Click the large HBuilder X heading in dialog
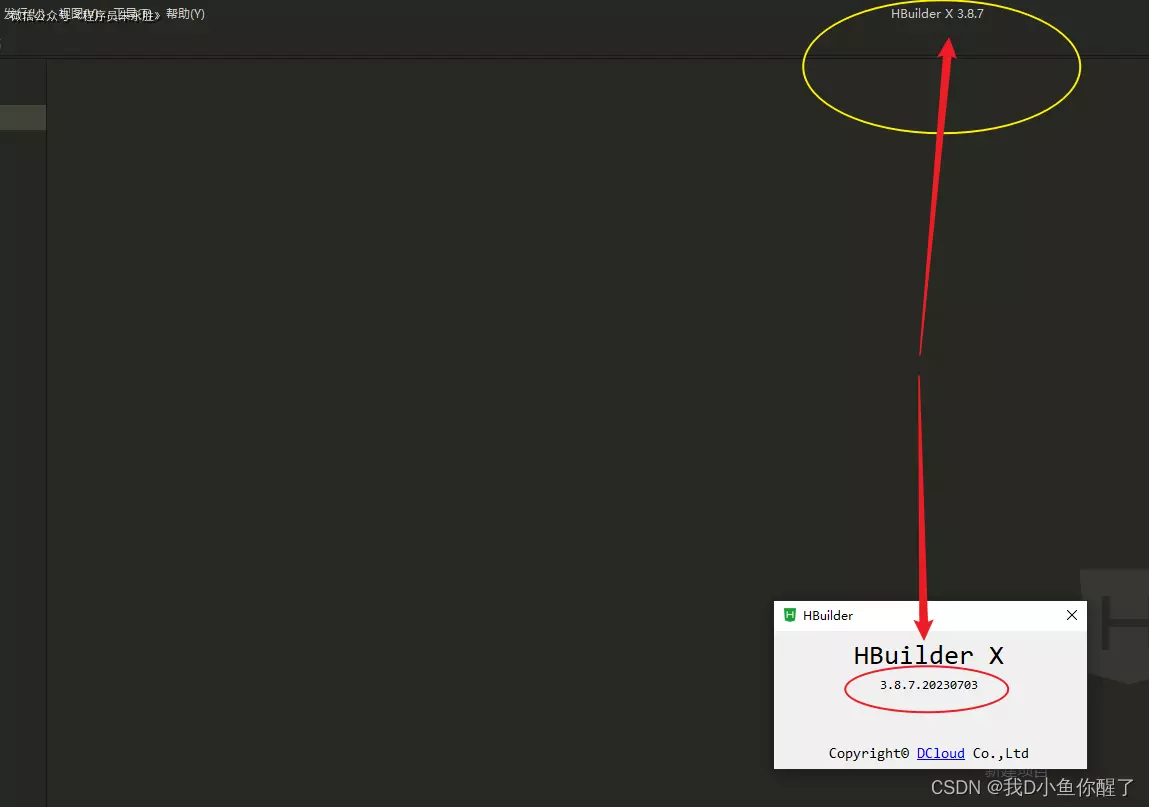Viewport: 1149px width, 807px height. point(928,656)
